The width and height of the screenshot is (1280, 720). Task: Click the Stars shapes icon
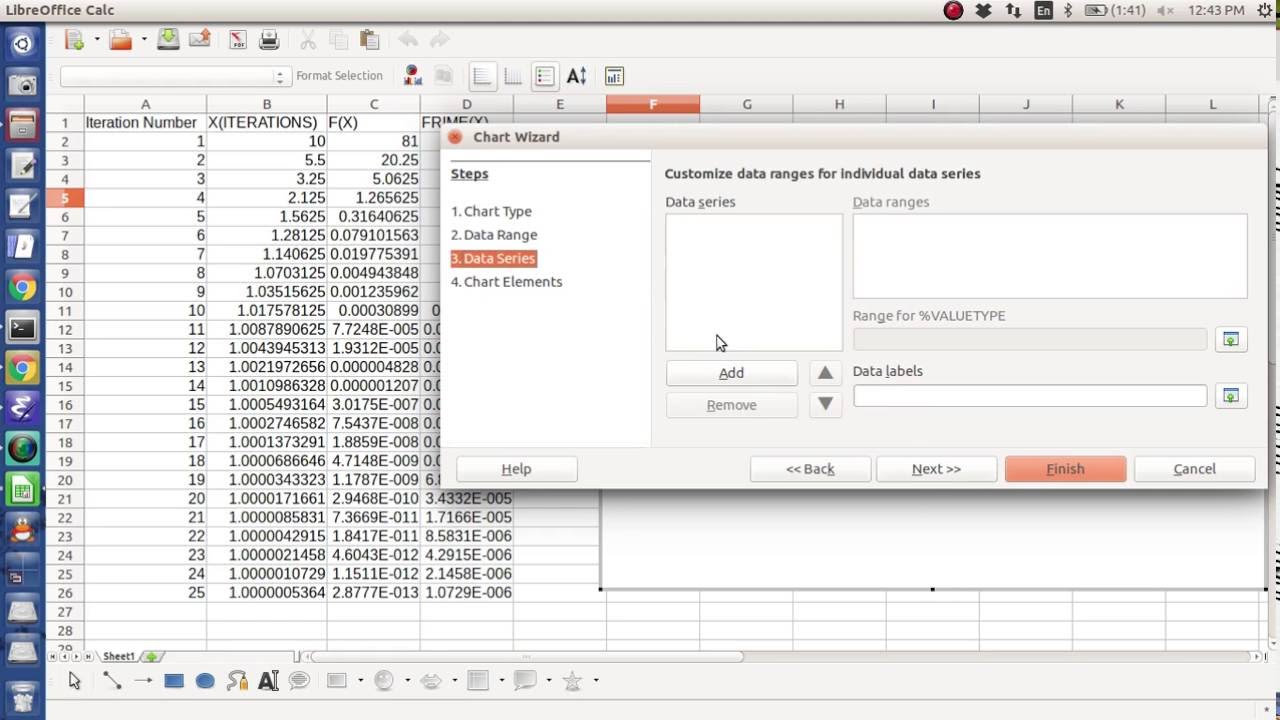573,681
